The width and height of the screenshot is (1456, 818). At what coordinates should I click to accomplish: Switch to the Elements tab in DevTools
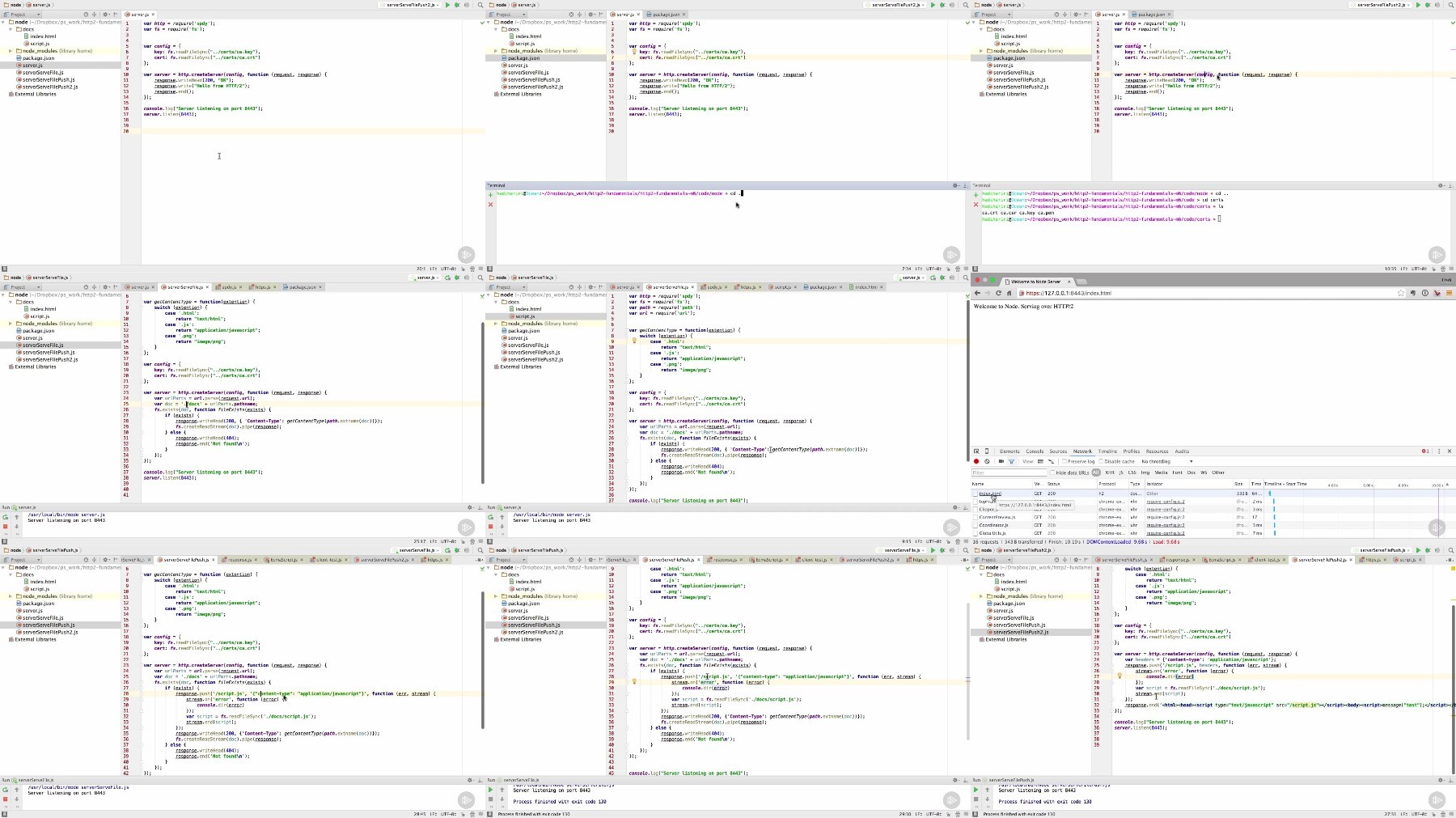click(x=1009, y=451)
